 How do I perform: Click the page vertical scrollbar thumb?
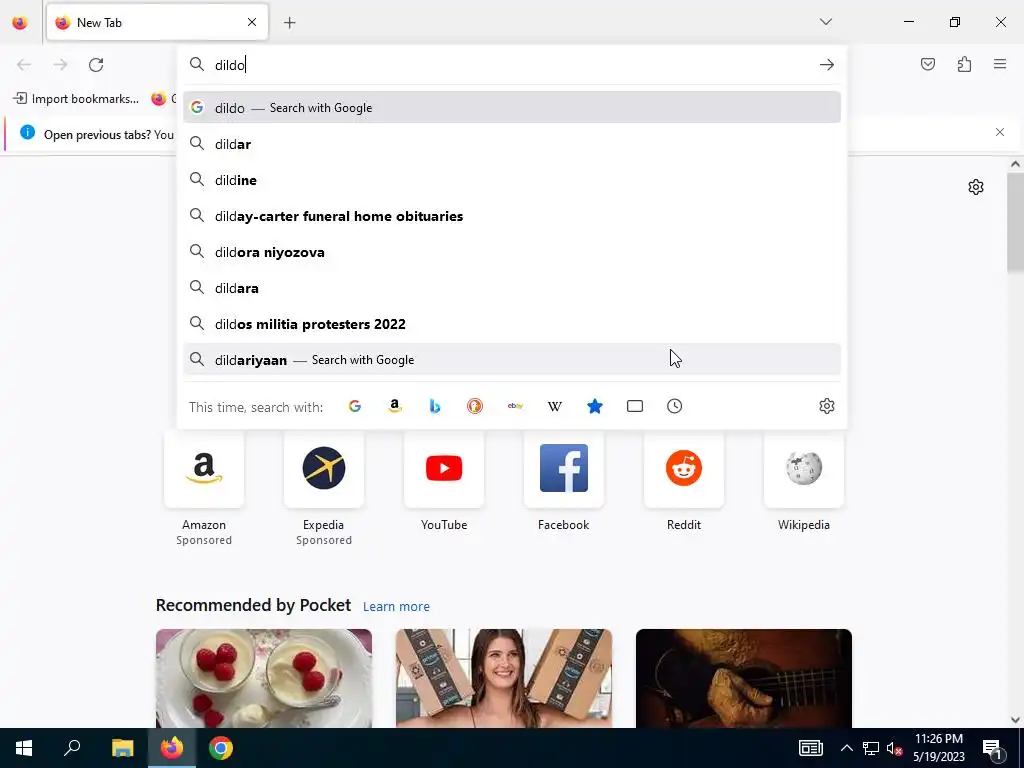pyautogui.click(x=1015, y=223)
